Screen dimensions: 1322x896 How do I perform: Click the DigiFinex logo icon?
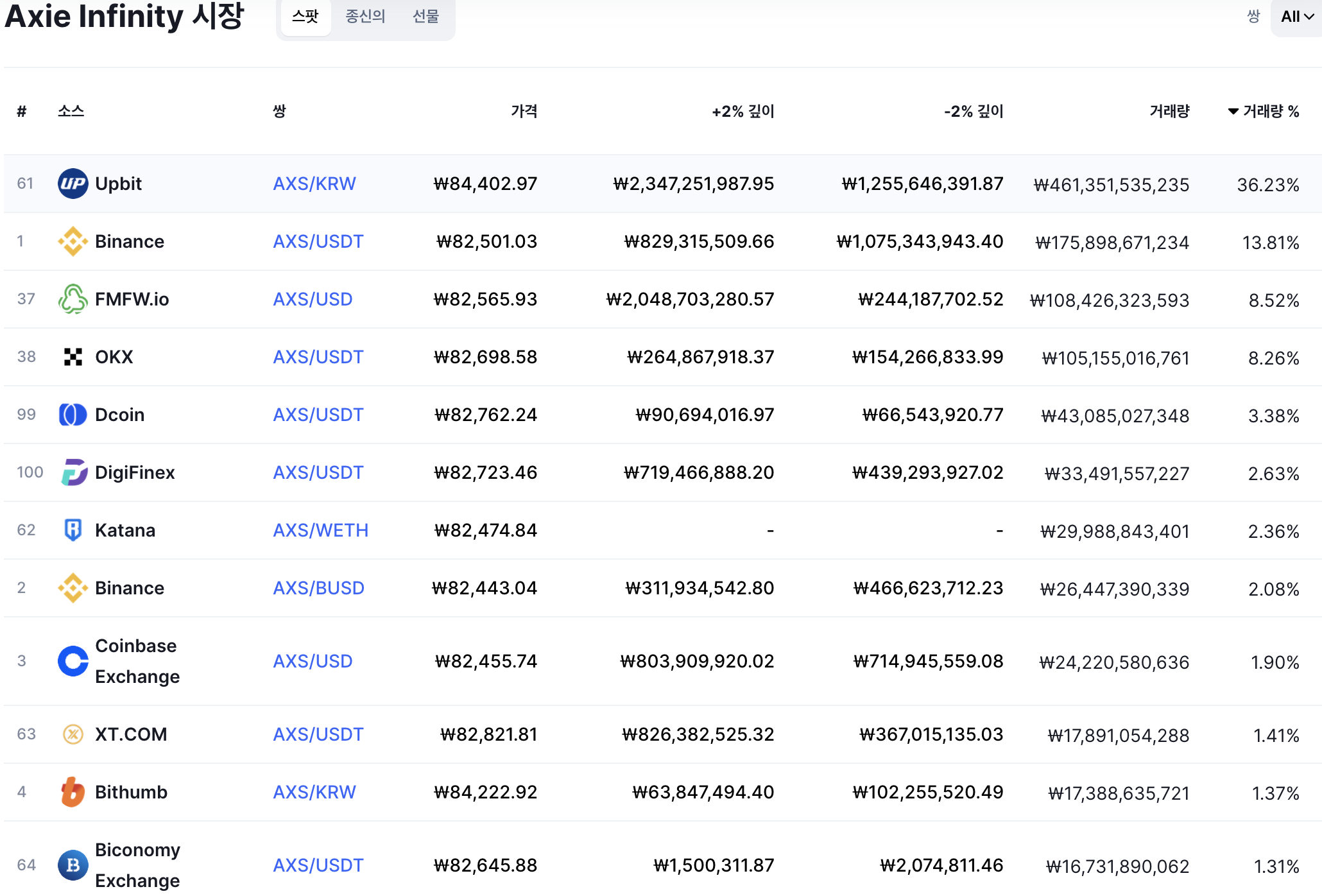click(x=73, y=472)
